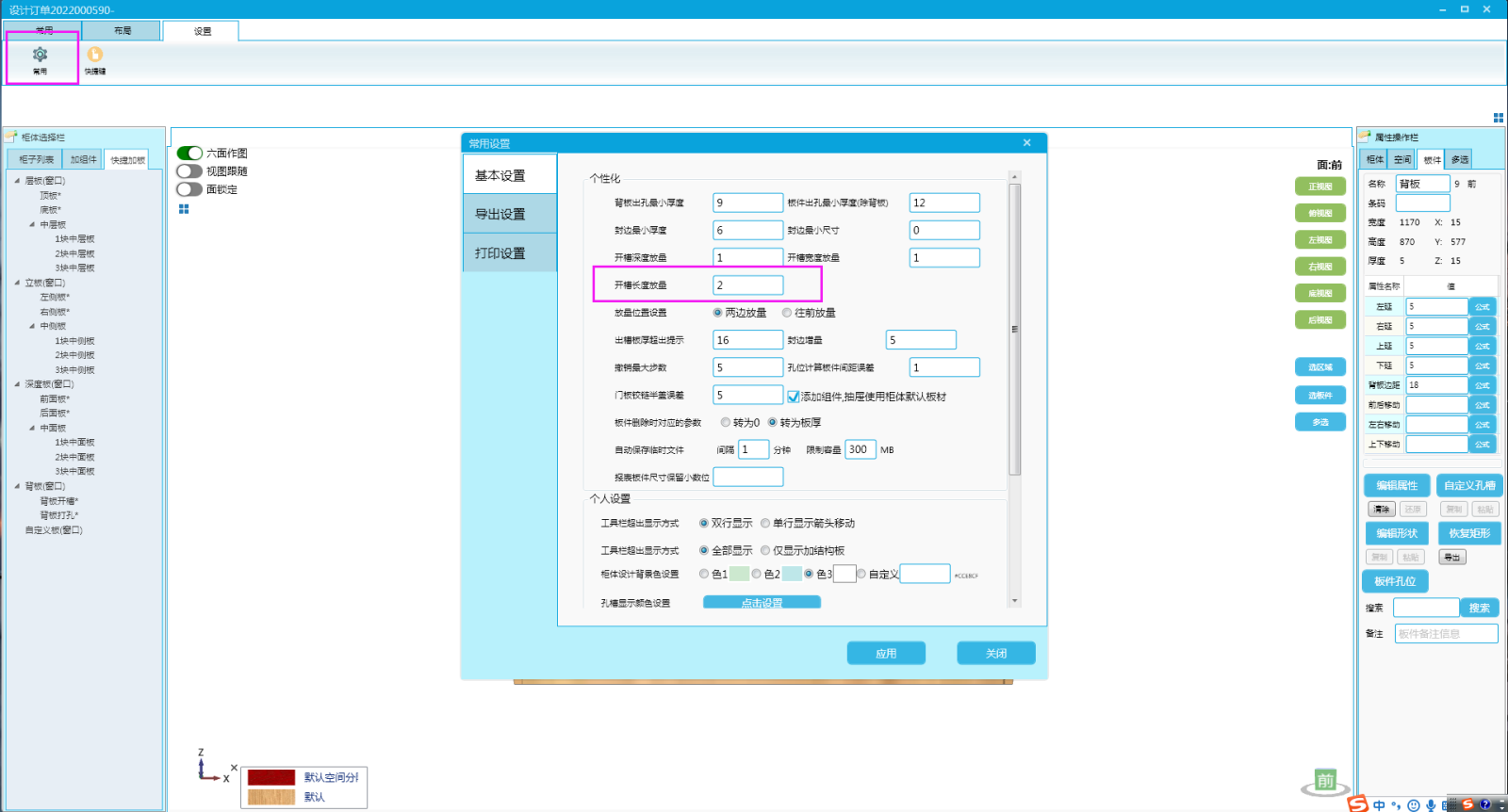Select 打印设置 in settings dialog
This screenshot has height=812, width=1508.
coord(510,253)
